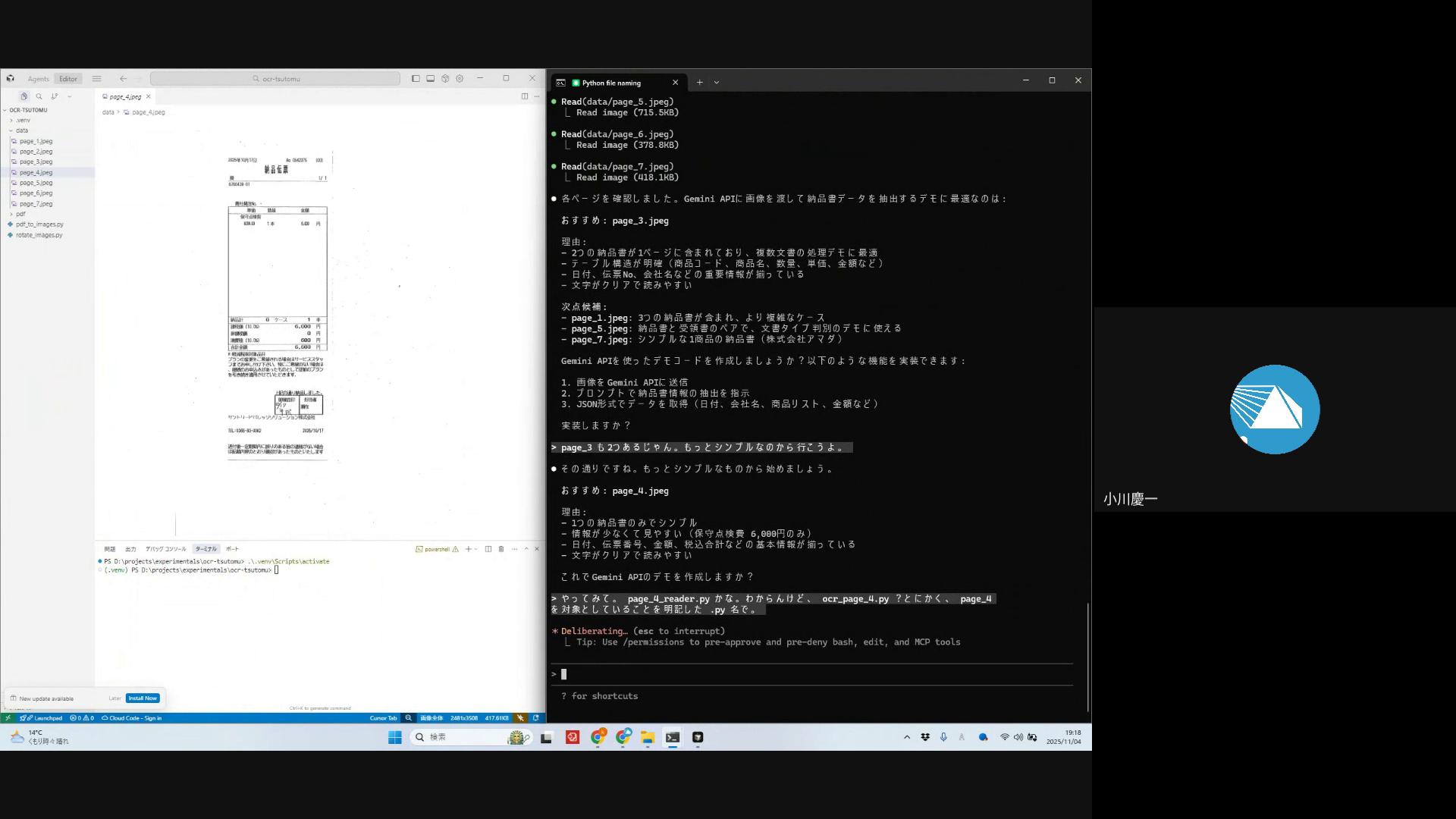Open the settings gear in Cursor title bar
The height and width of the screenshot is (819, 1456).
click(460, 78)
